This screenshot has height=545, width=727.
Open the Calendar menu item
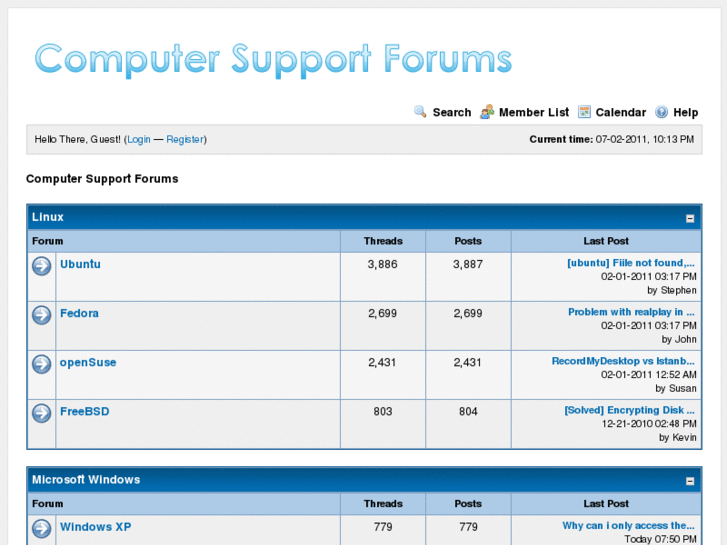point(620,112)
